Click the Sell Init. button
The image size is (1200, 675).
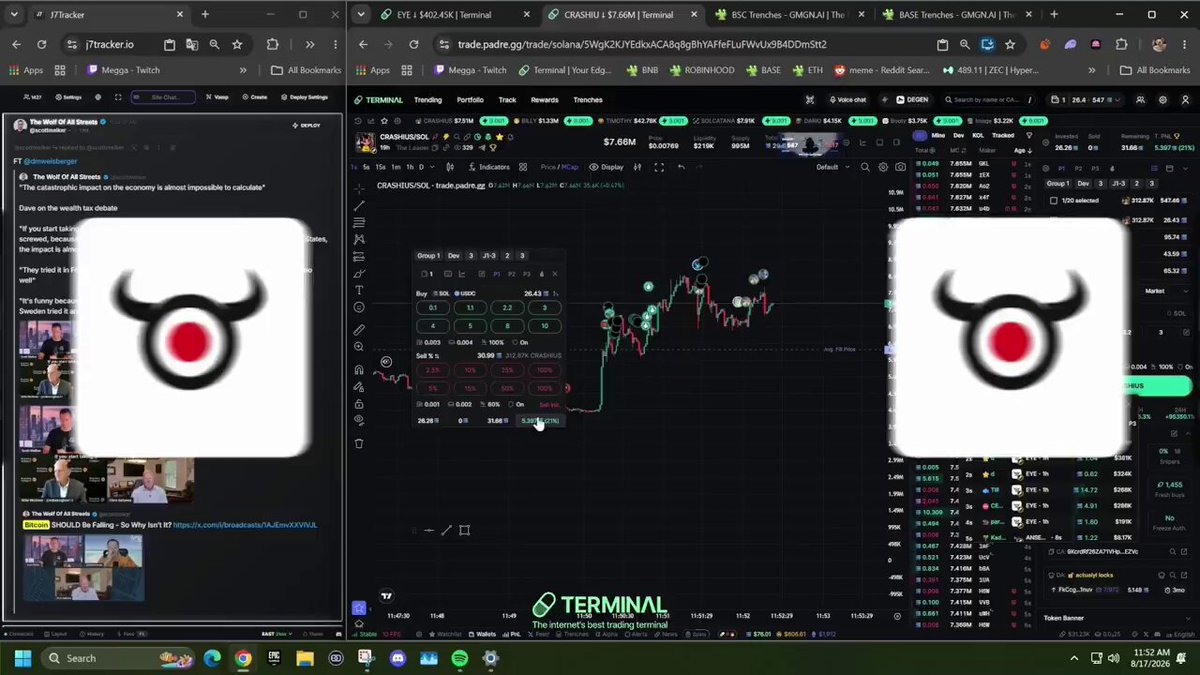click(x=549, y=404)
